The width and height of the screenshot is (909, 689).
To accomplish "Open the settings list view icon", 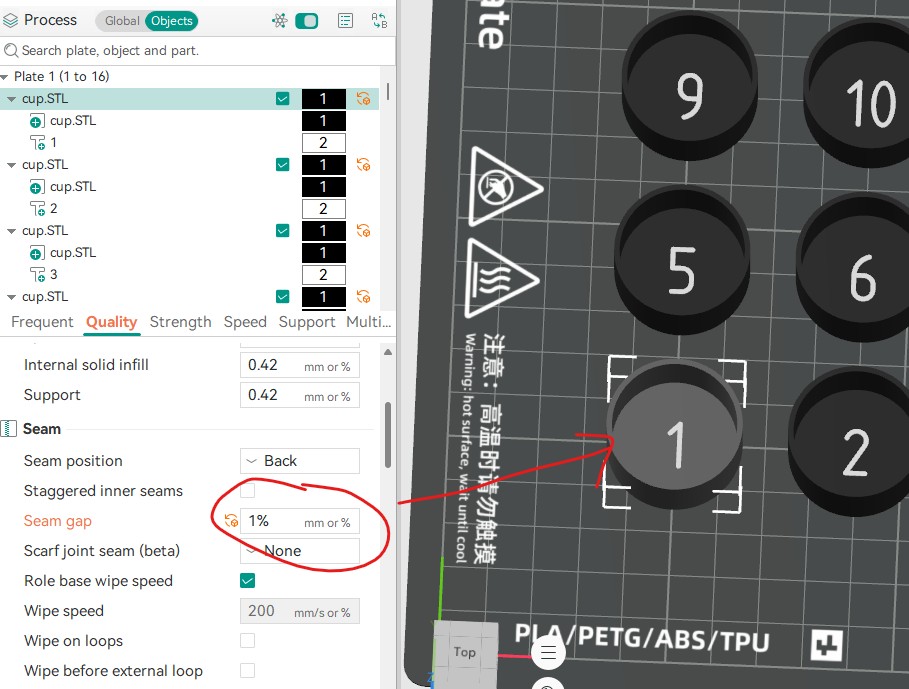I will click(346, 21).
